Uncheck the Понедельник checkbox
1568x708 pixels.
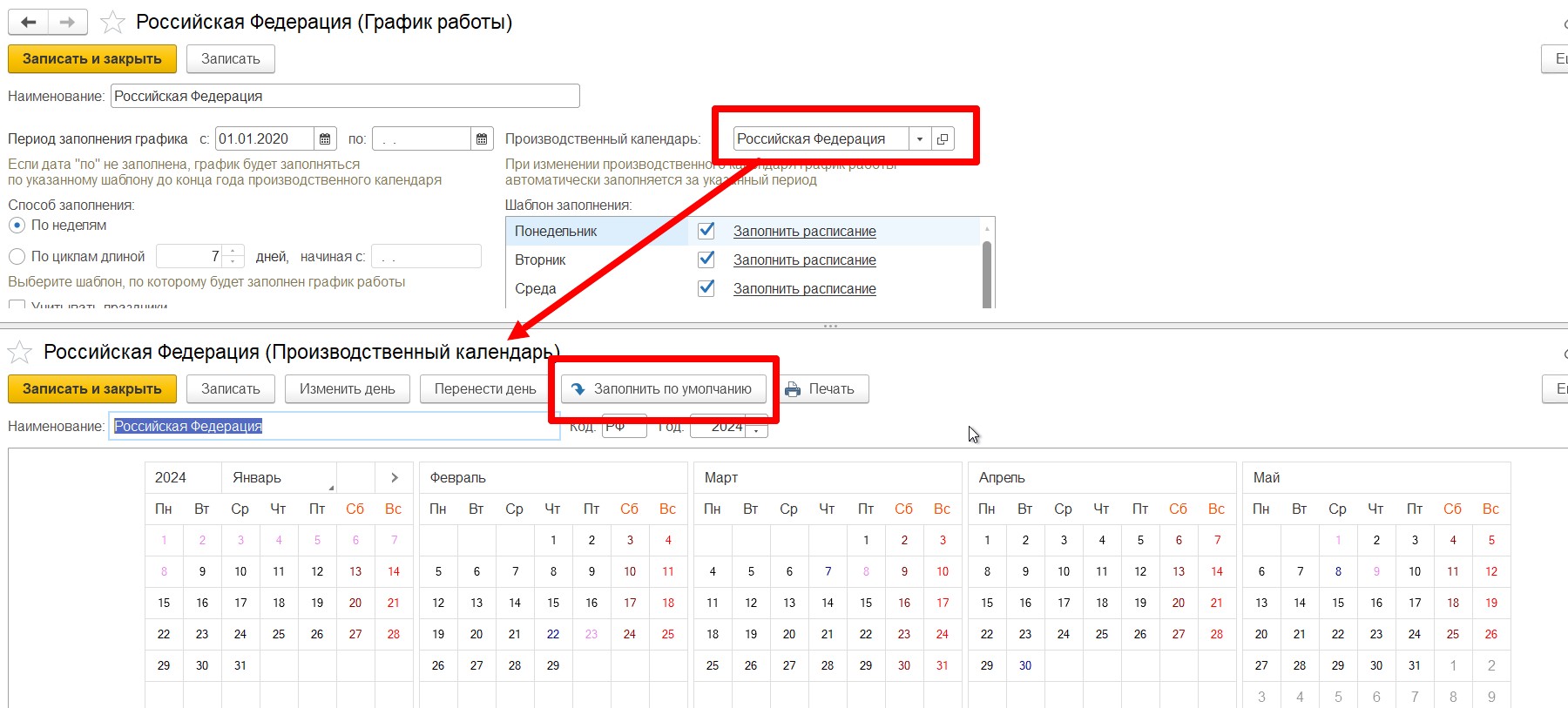[706, 231]
